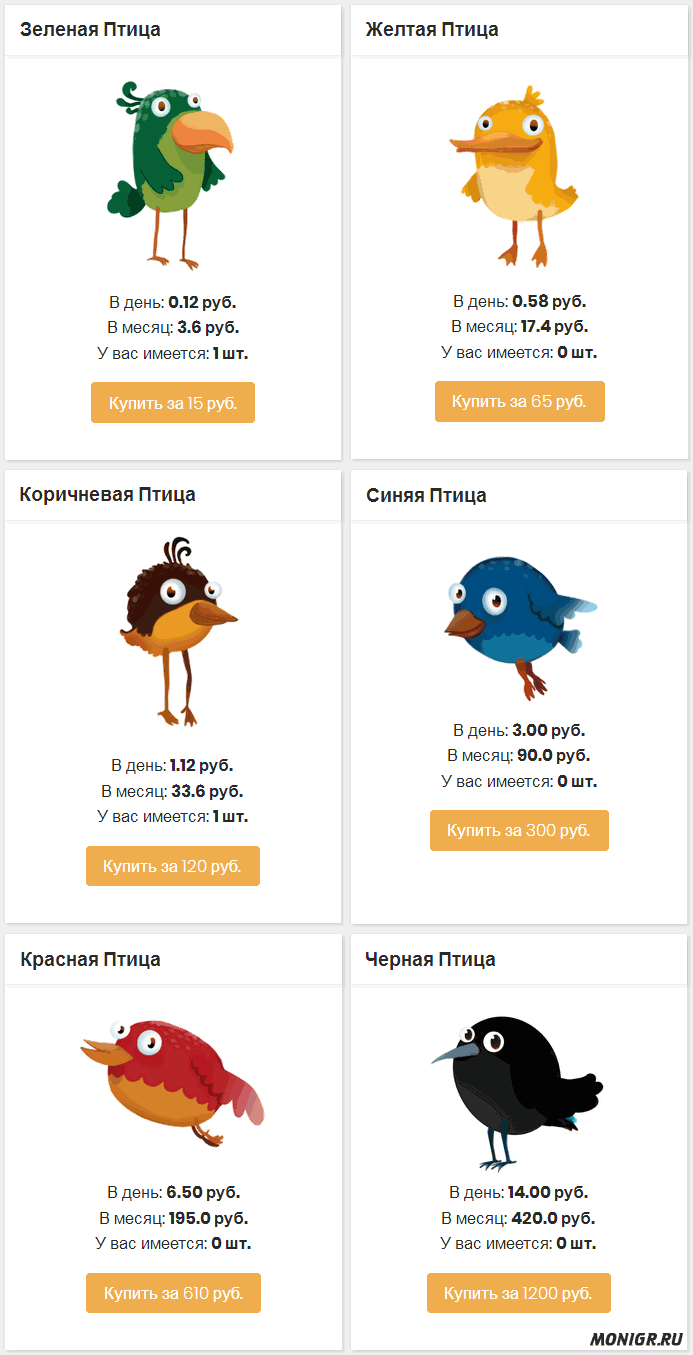Image resolution: width=693 pixels, height=1355 pixels.
Task: Purchase the Синяя Птица for 300 руб.
Action: 519,830
